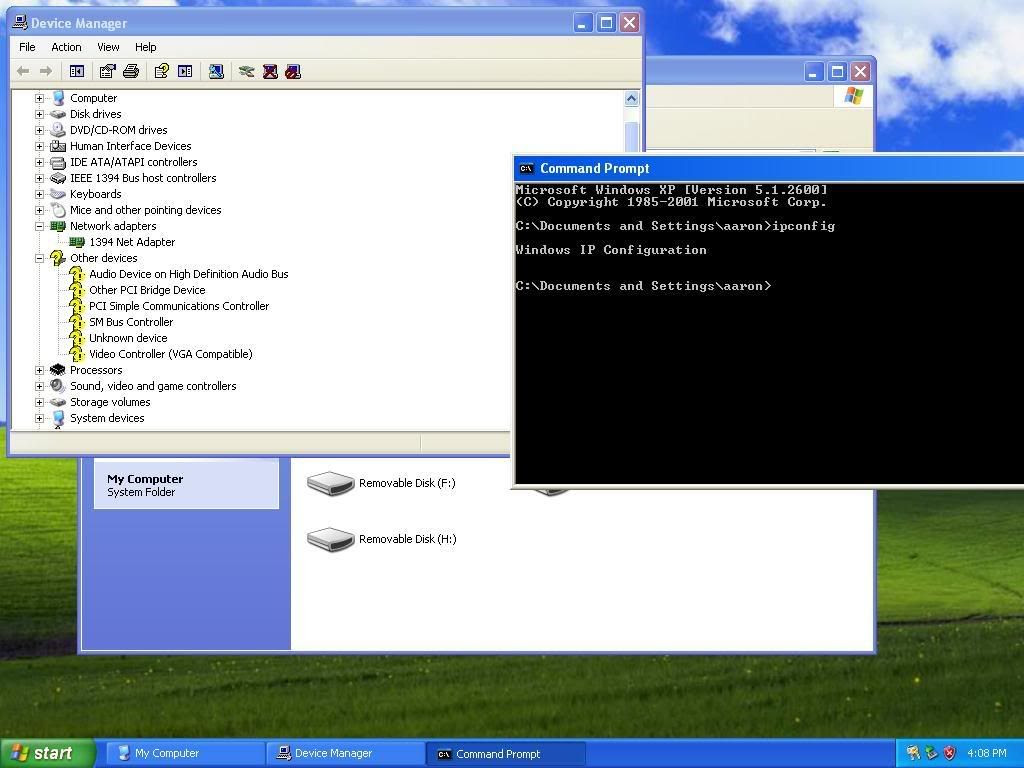
Task: Click the Keyboards category icon
Action: (x=57, y=194)
